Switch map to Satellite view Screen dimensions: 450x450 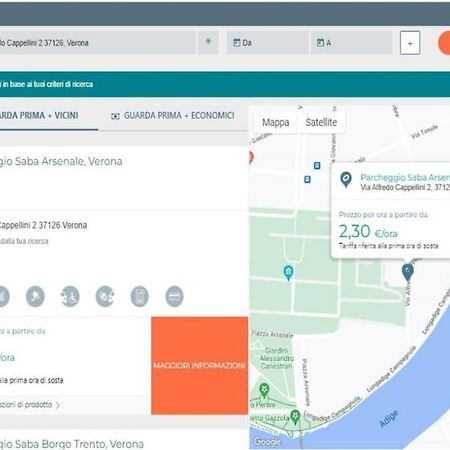tap(321, 122)
